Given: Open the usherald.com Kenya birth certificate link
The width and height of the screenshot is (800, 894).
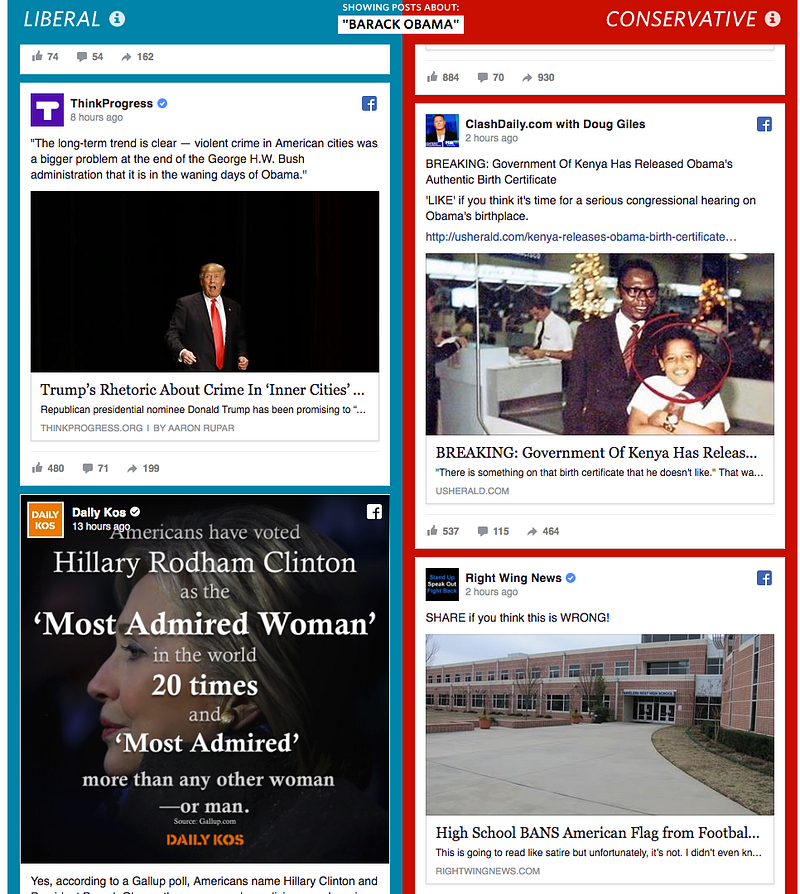Looking at the screenshot, I should pos(580,237).
